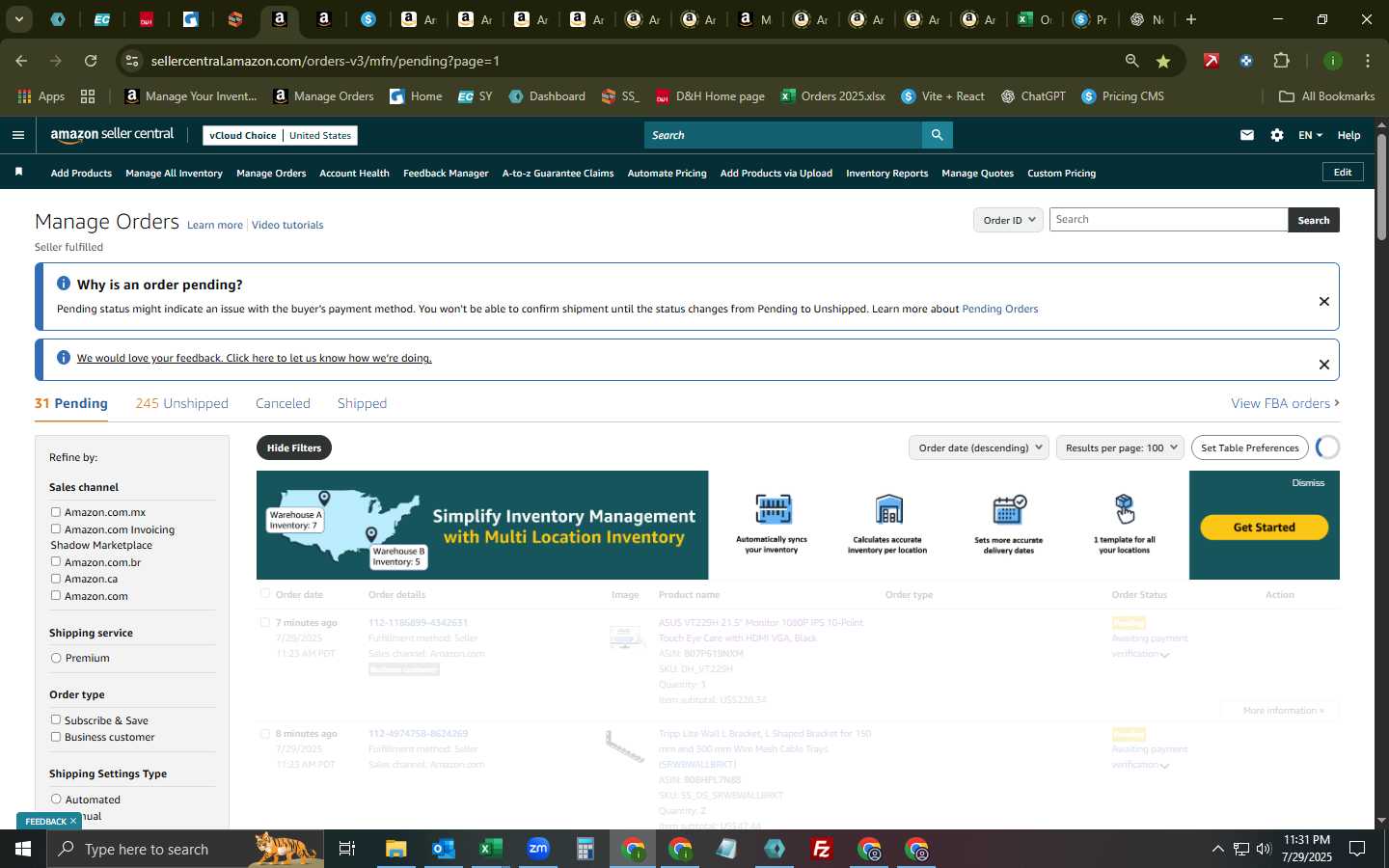This screenshot has width=1389, height=868.
Task: Click the order ID search input field
Action: pos(1168,220)
